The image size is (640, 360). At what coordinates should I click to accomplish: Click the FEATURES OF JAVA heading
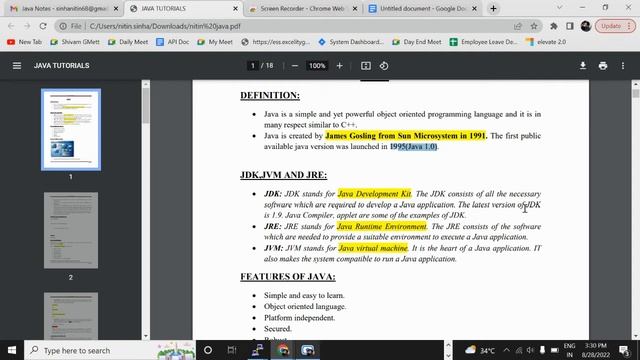coord(288,277)
